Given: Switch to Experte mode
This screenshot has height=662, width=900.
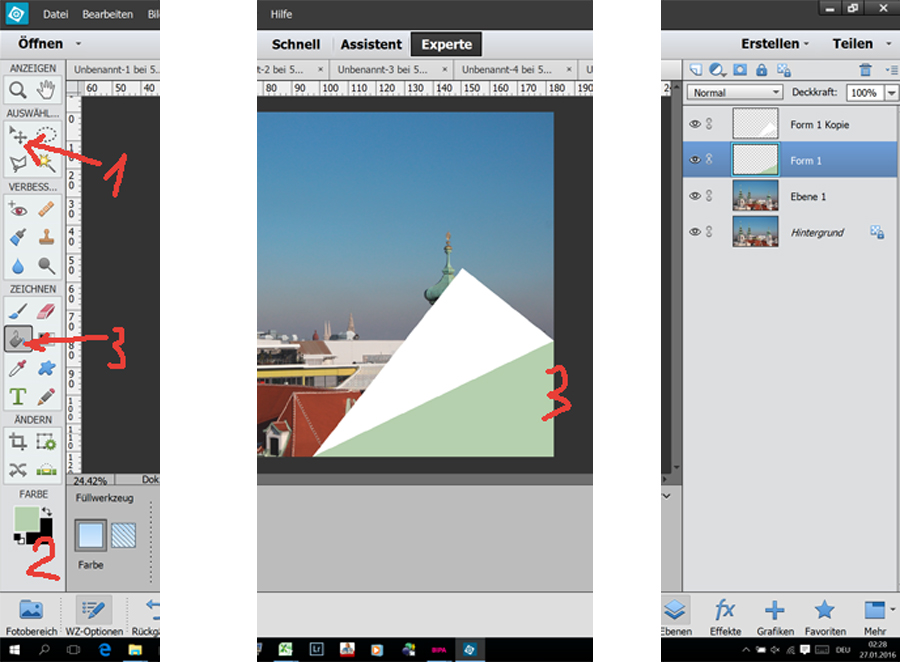Looking at the screenshot, I should 446,44.
